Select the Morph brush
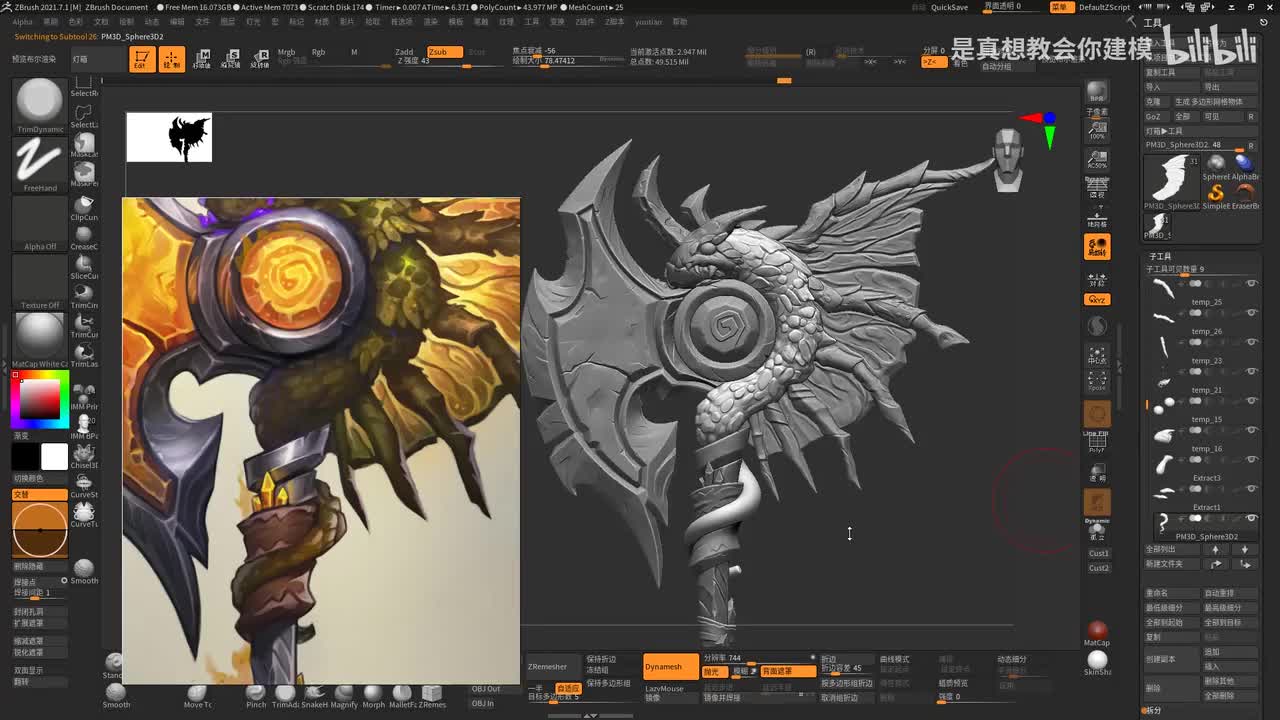Image resolution: width=1280 pixels, height=720 pixels. click(373, 696)
